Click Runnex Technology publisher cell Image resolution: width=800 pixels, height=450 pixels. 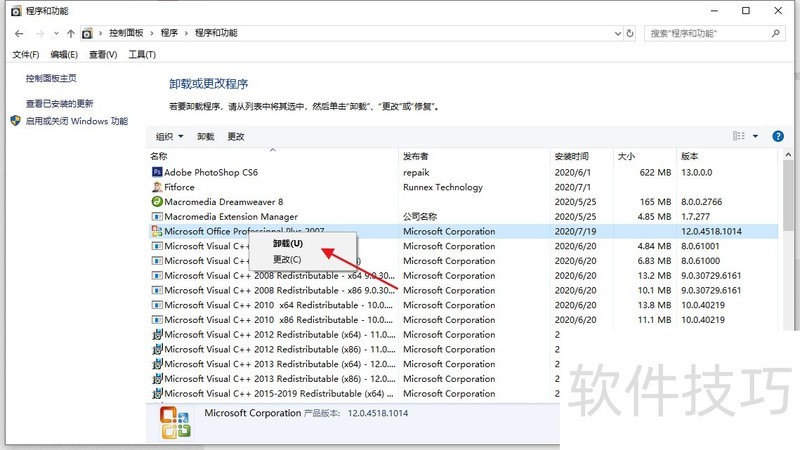tap(443, 187)
